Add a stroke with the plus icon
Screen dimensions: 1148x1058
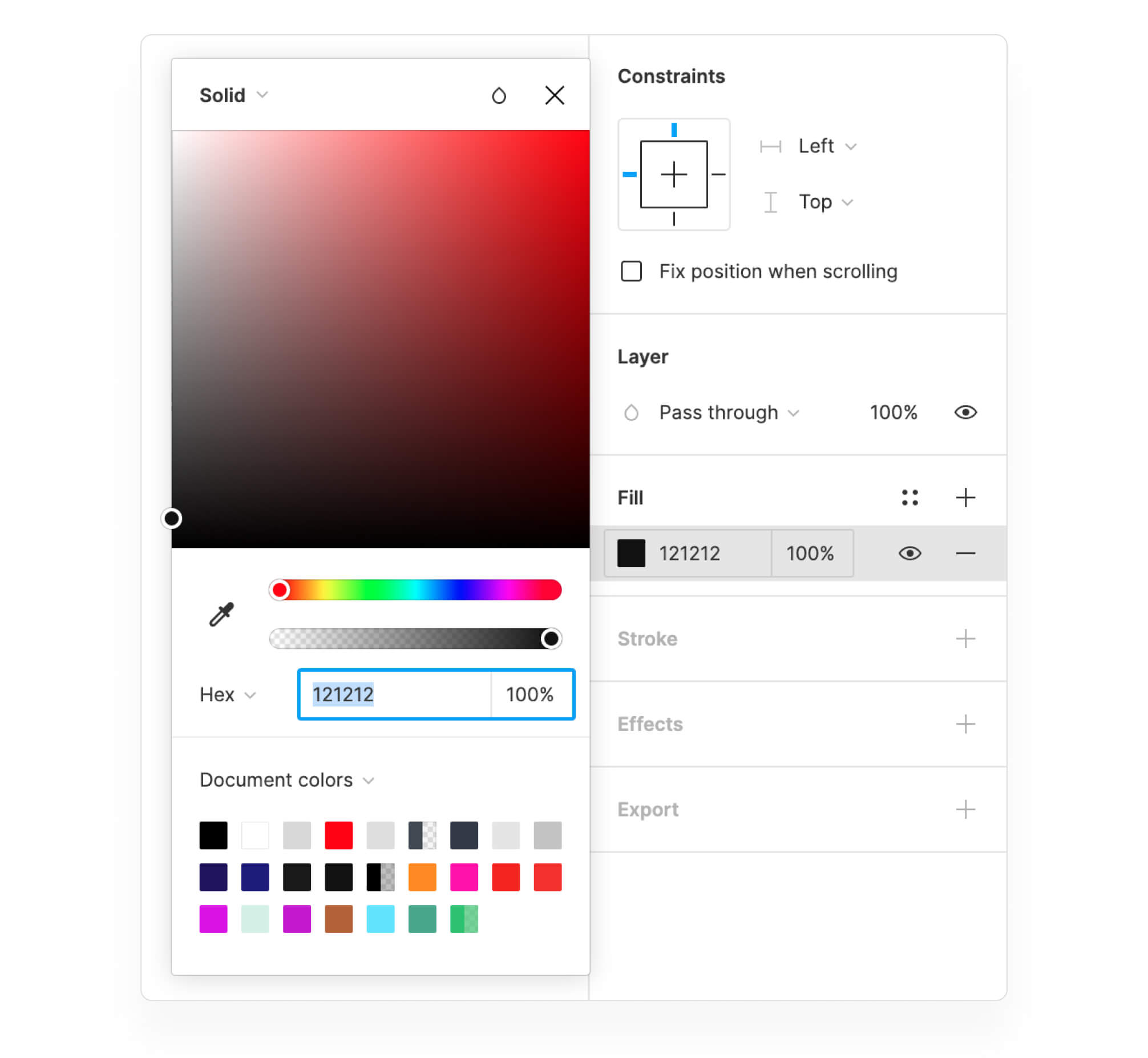965,639
